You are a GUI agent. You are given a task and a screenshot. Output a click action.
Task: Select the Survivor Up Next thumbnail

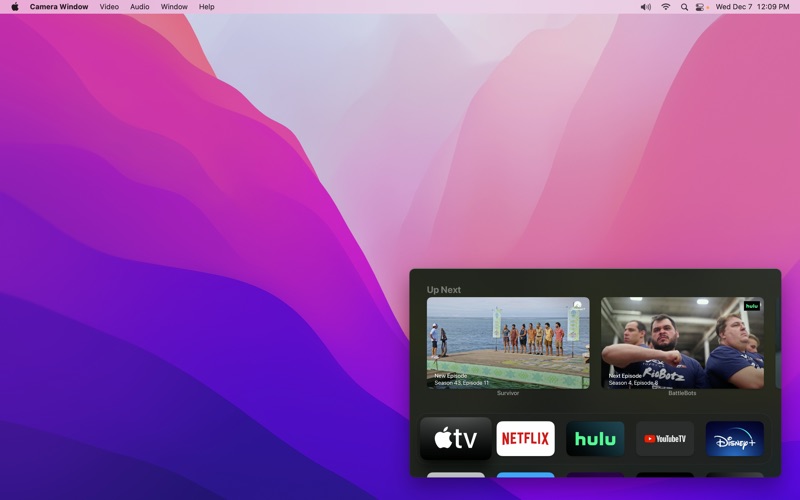click(x=508, y=343)
